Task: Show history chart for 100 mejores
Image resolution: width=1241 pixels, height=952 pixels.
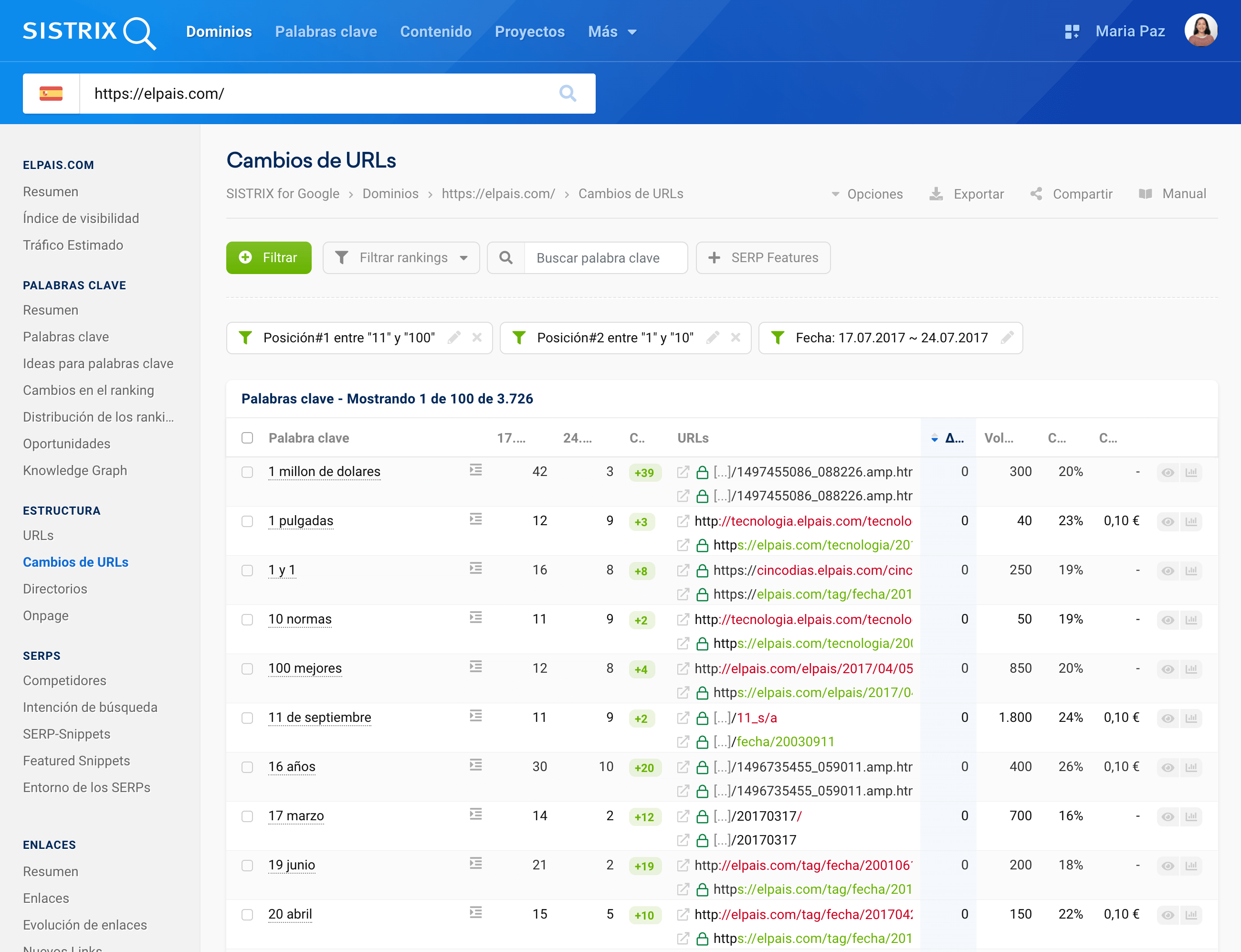Action: coord(1191,669)
